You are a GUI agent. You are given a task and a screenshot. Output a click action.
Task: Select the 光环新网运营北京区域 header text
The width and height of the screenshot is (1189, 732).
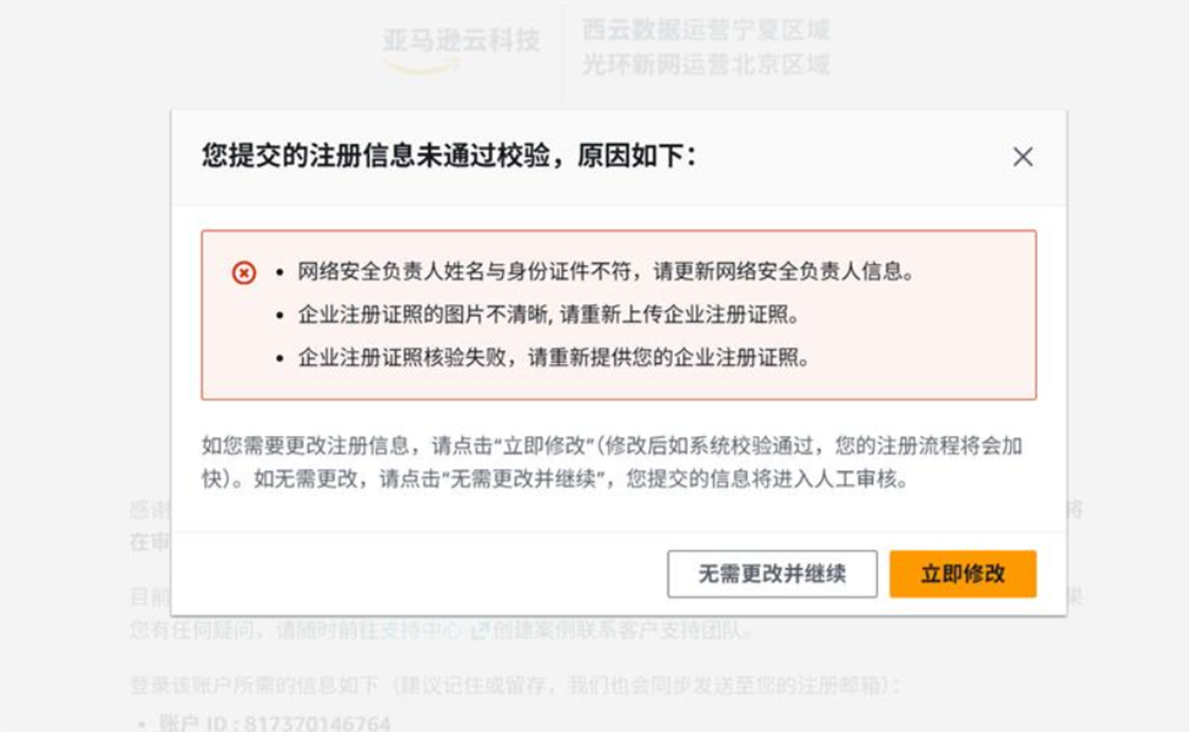706,66
